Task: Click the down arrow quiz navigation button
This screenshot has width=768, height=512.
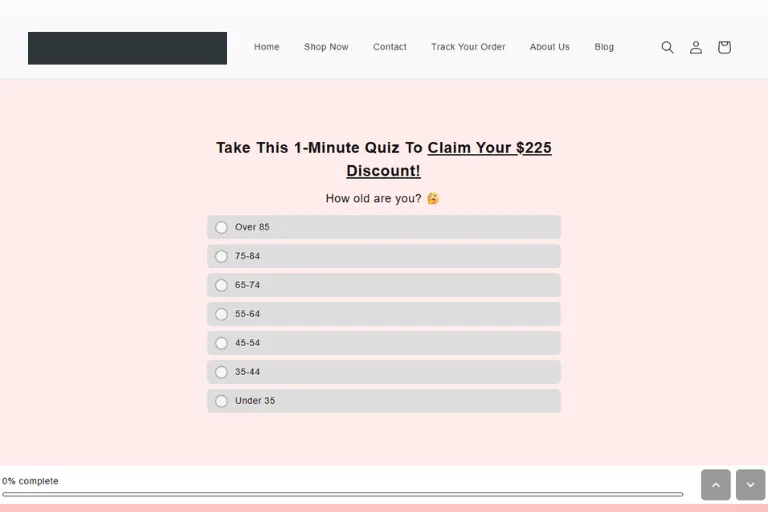Action: pos(750,485)
